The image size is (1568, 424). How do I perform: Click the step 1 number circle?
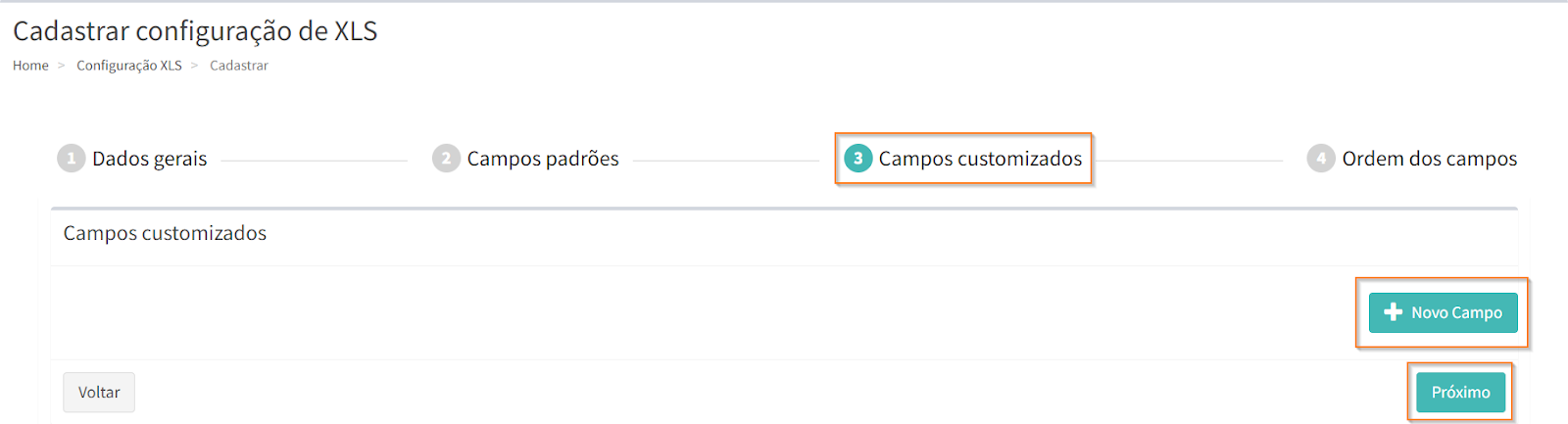71,159
